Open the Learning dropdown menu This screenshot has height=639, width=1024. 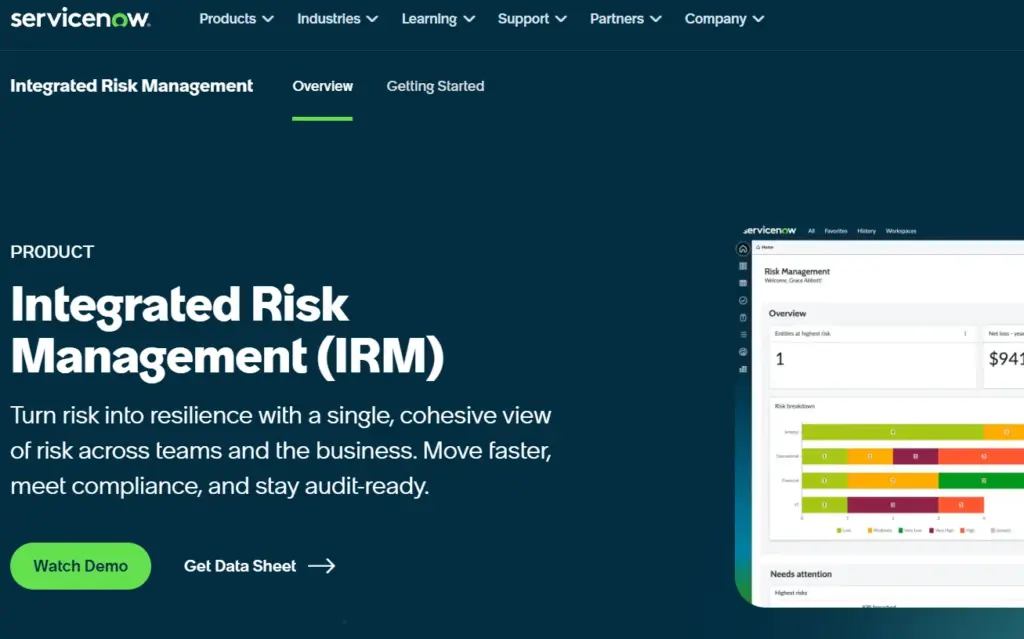[x=438, y=19]
